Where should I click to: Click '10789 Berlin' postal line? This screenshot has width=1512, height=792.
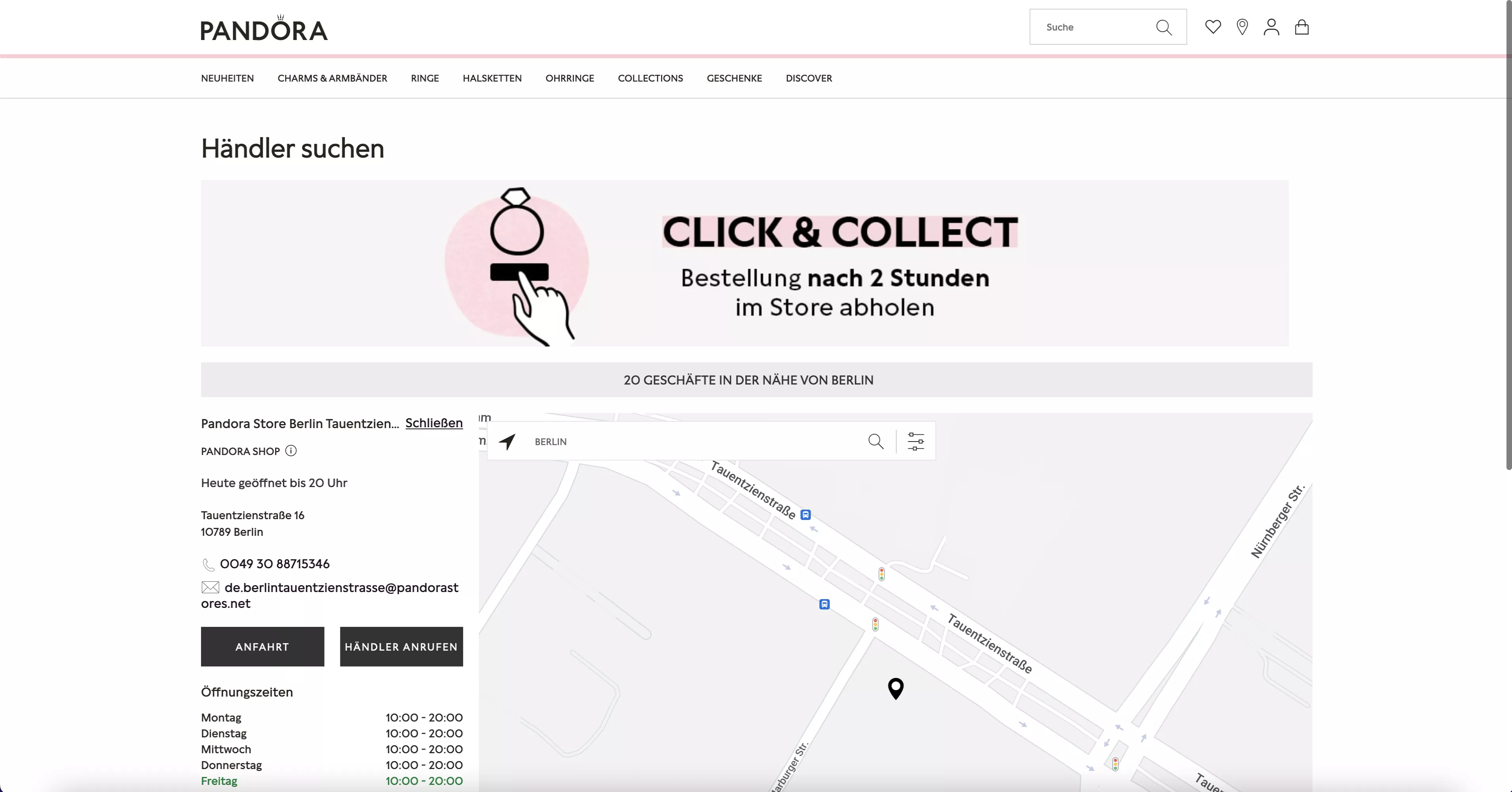click(232, 532)
